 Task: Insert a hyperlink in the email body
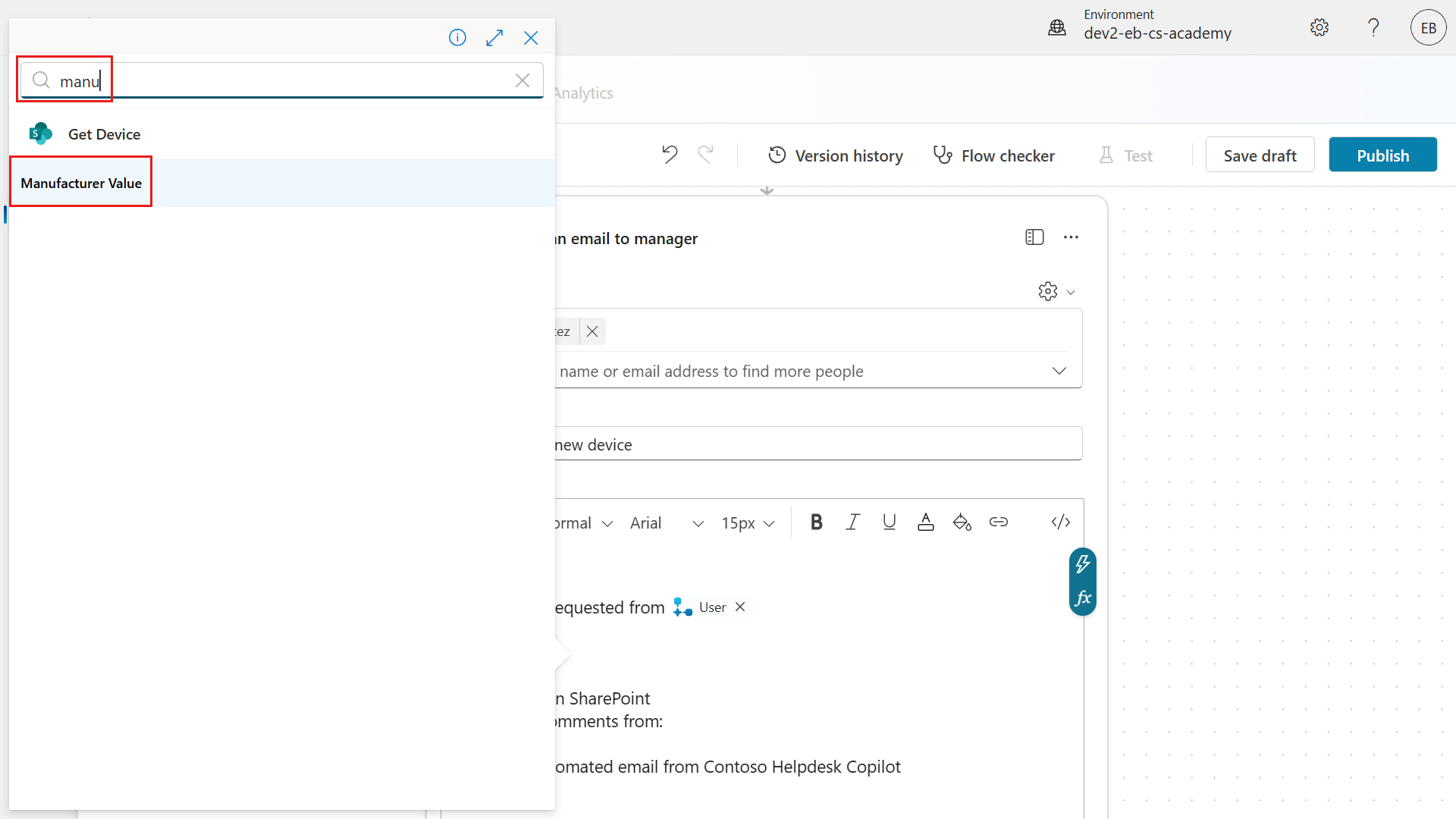(999, 522)
